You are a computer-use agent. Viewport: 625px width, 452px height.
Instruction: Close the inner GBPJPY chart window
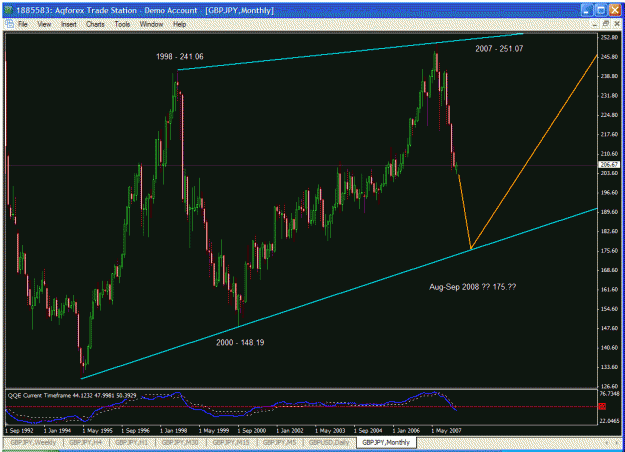(x=617, y=24)
